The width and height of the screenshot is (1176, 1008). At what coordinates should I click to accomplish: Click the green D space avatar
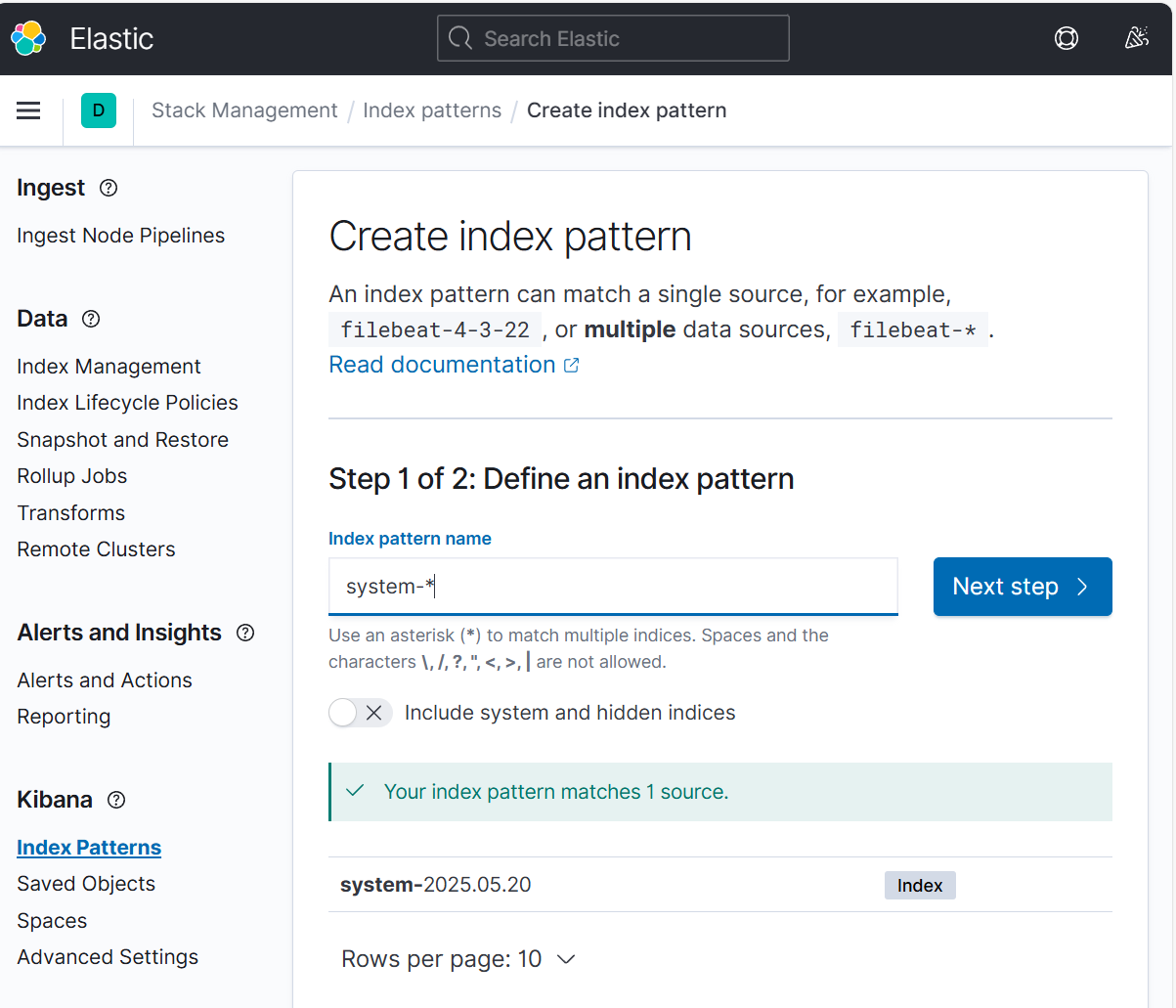[99, 110]
